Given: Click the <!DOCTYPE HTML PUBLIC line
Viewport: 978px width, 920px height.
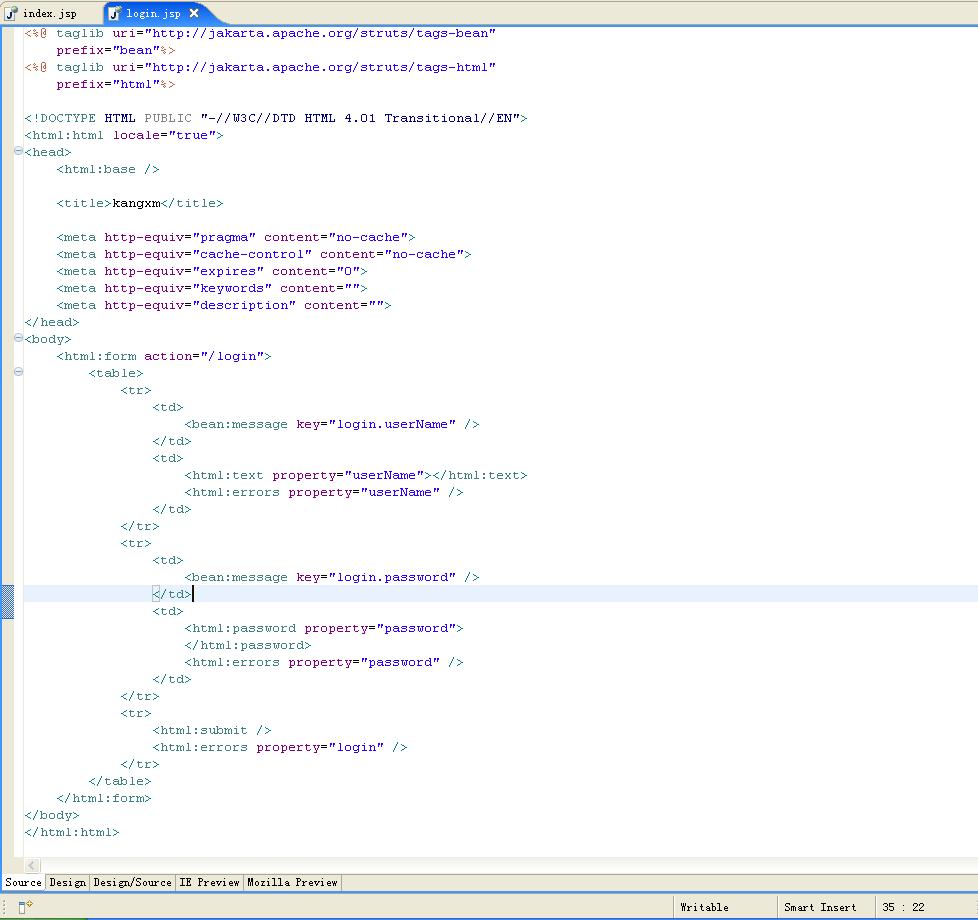Looking at the screenshot, I should pyautogui.click(x=276, y=119).
